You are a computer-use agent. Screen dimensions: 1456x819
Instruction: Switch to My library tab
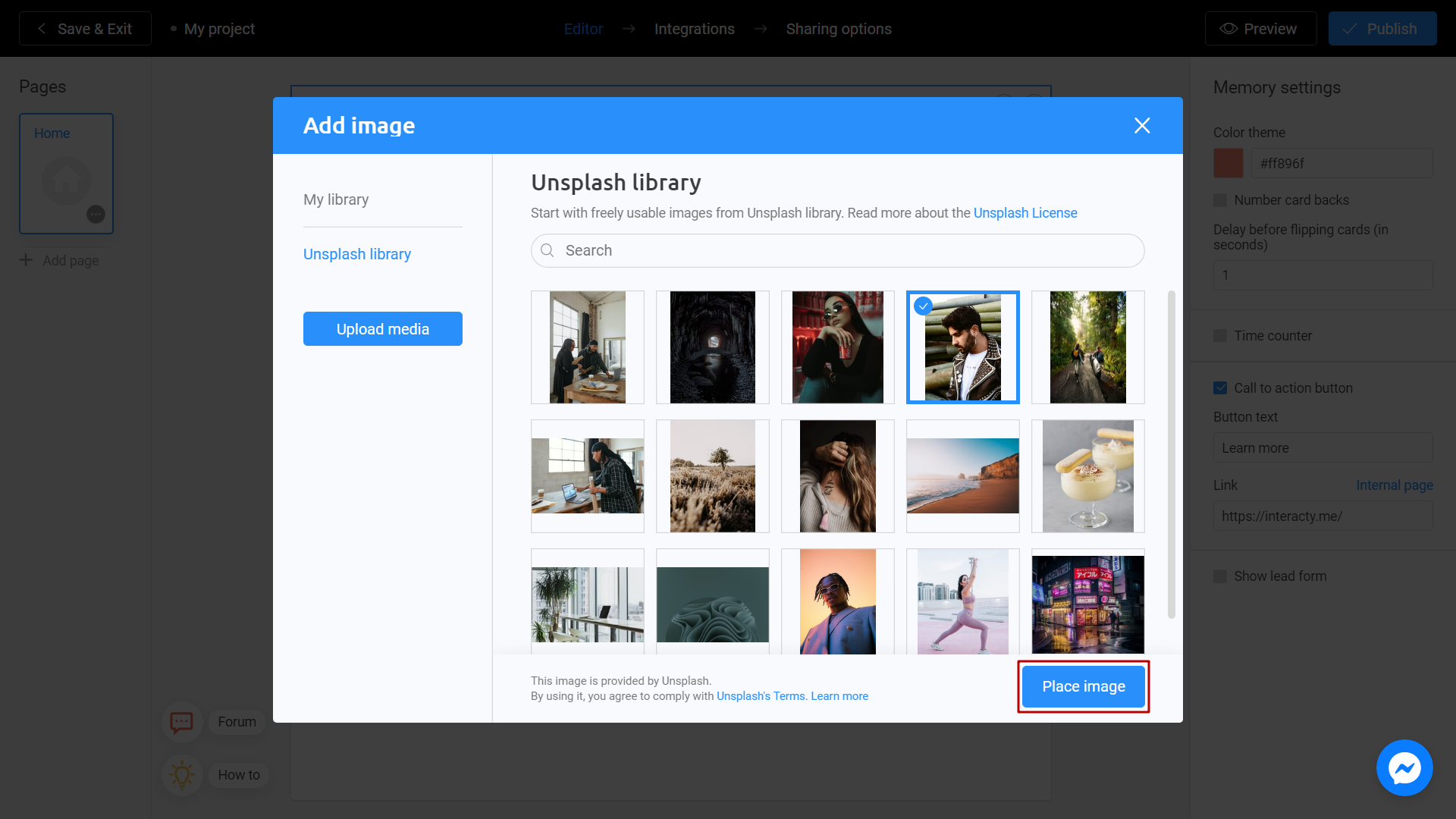click(x=336, y=199)
